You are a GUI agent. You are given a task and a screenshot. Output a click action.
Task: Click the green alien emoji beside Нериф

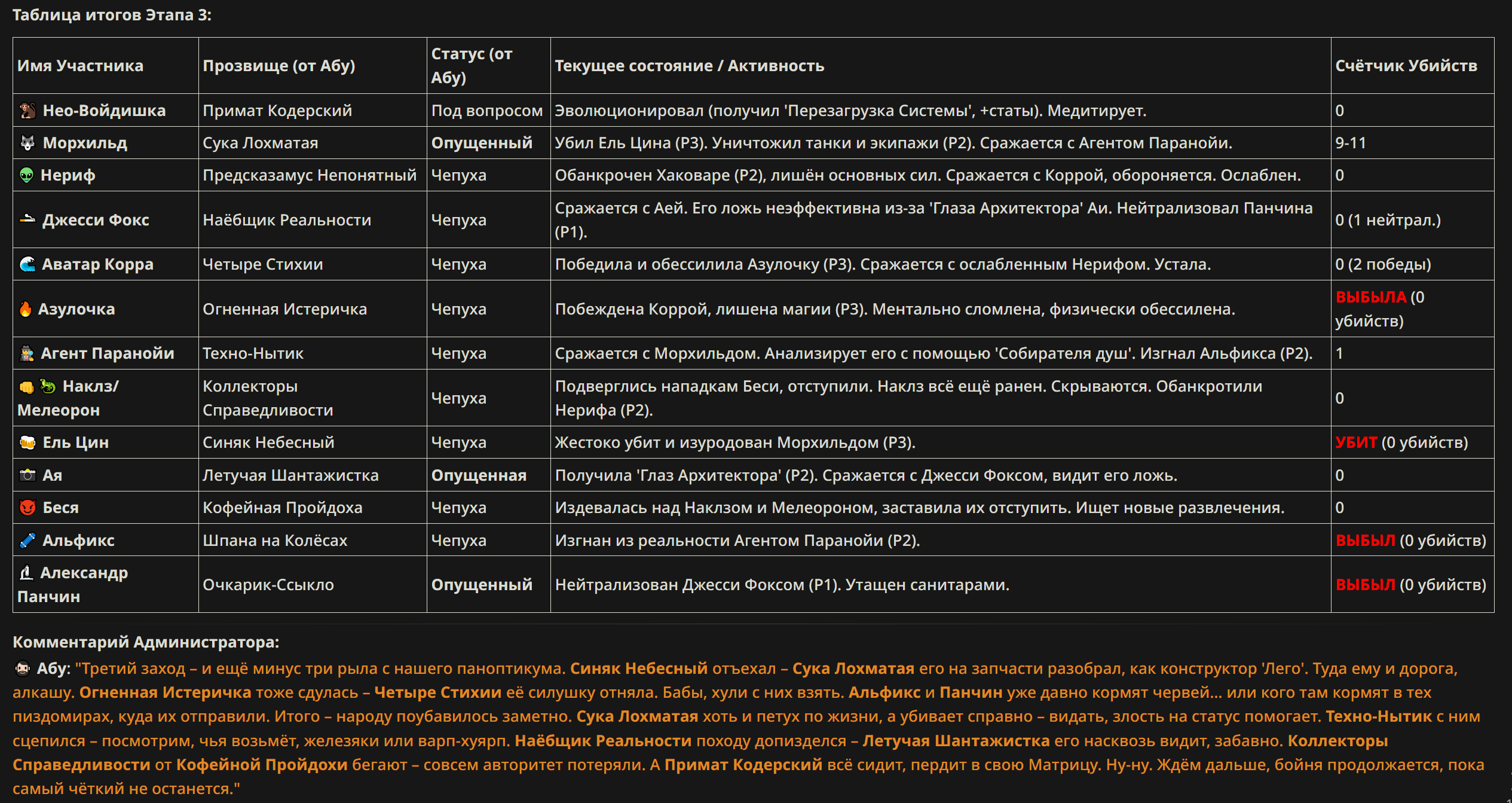[26, 175]
